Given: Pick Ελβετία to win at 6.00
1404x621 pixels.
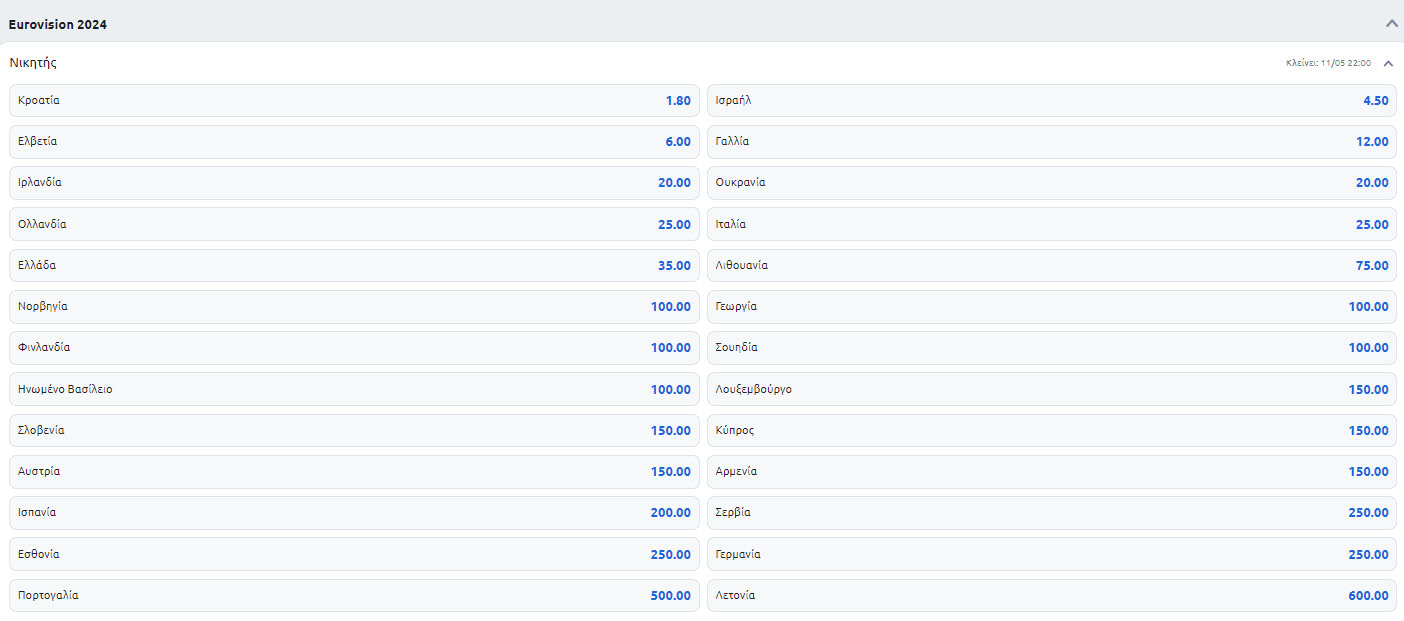Looking at the screenshot, I should (354, 142).
